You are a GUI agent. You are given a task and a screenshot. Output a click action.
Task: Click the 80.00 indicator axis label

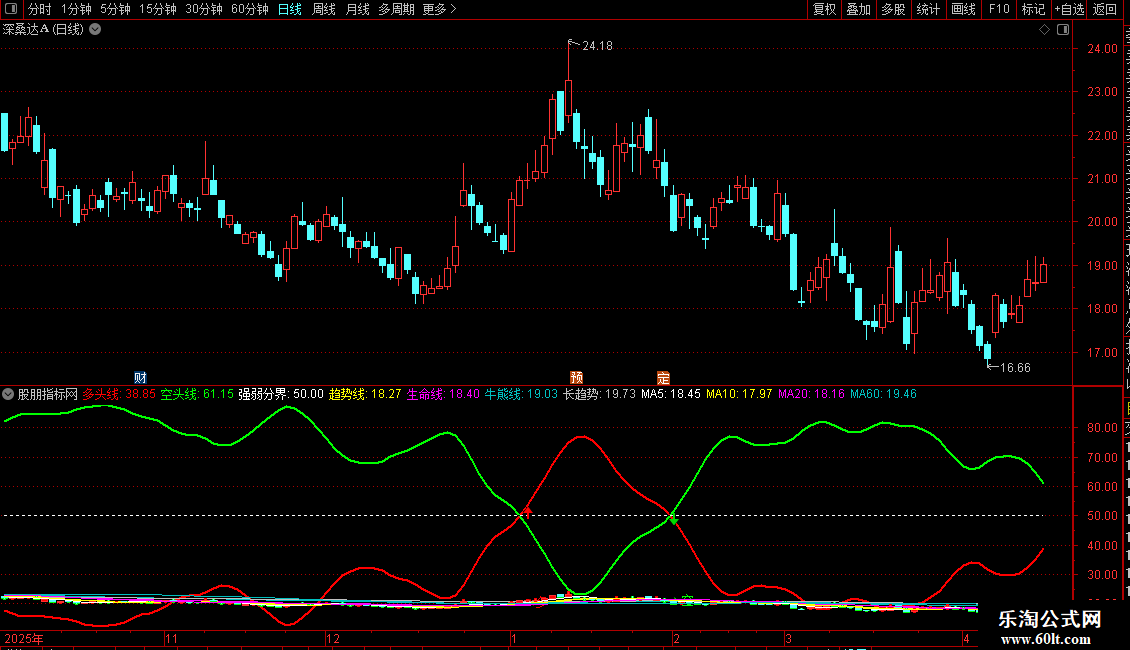click(1103, 427)
